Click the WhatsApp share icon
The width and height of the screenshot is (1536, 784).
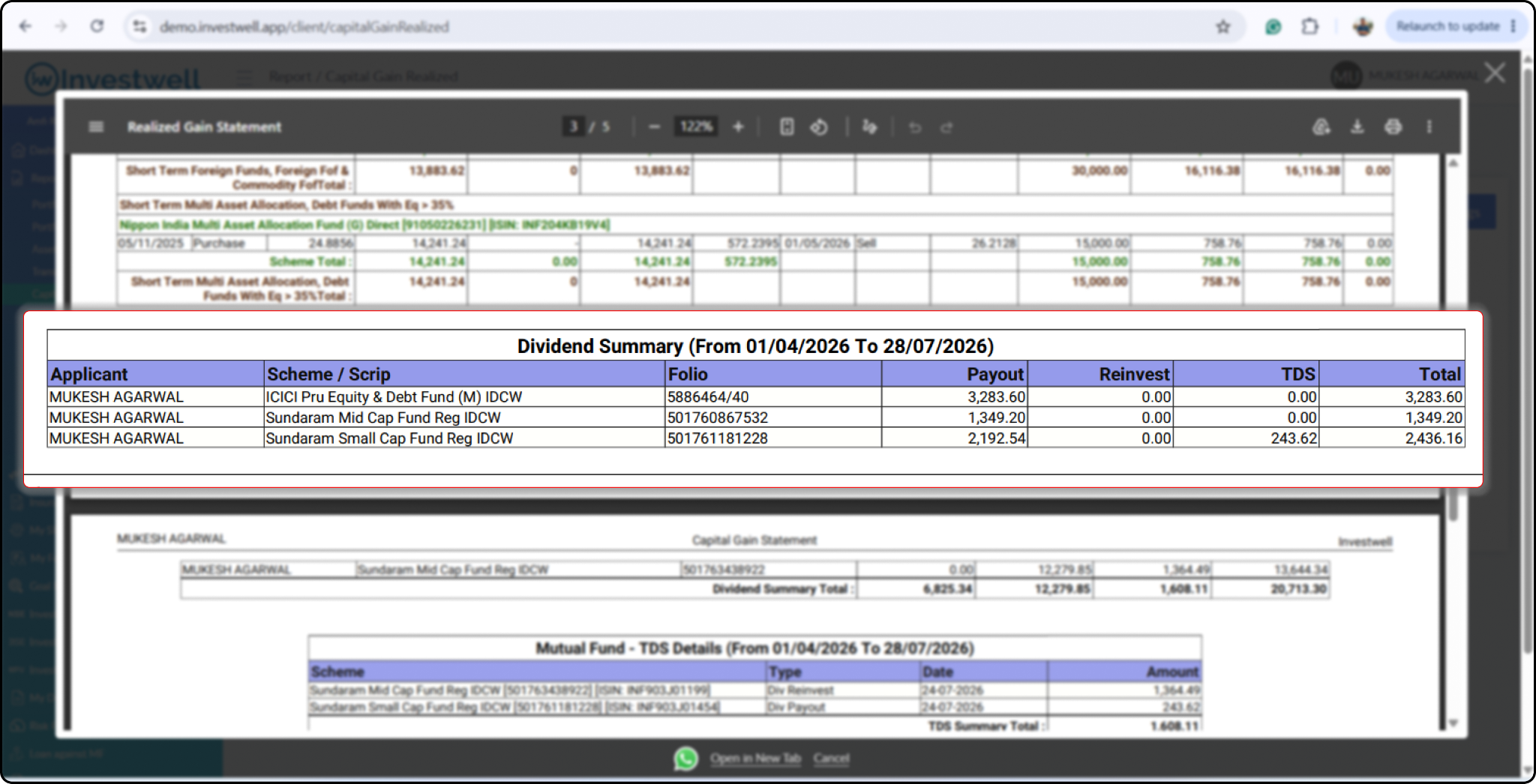[685, 759]
